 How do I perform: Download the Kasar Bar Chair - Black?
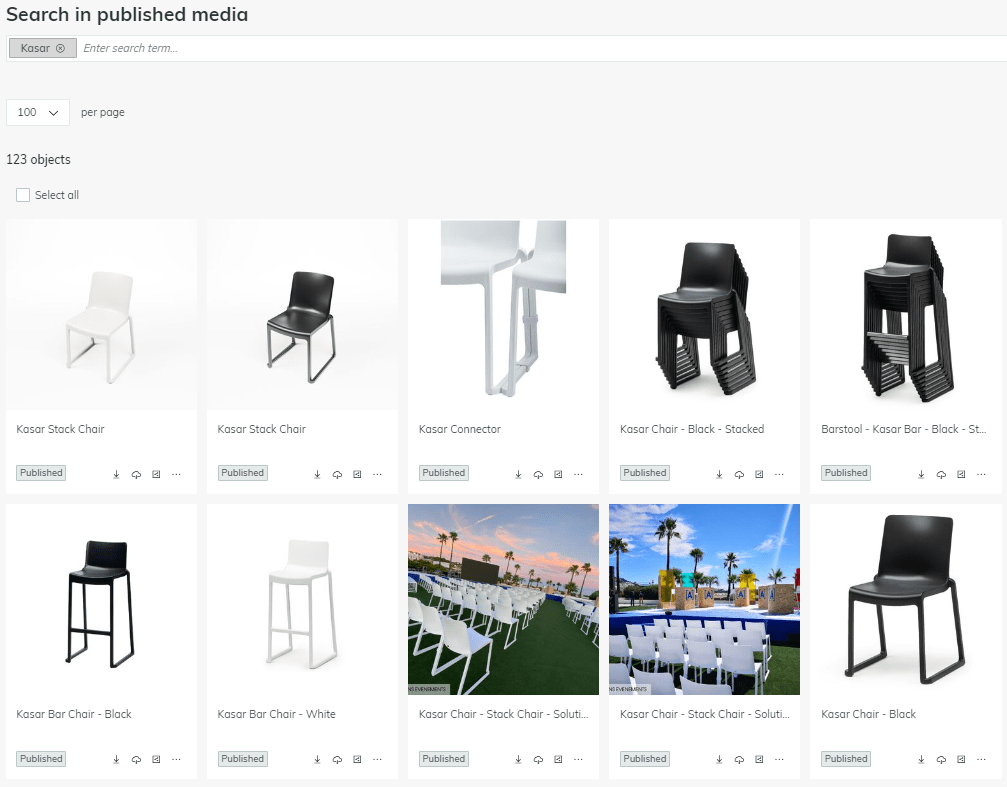(x=116, y=759)
